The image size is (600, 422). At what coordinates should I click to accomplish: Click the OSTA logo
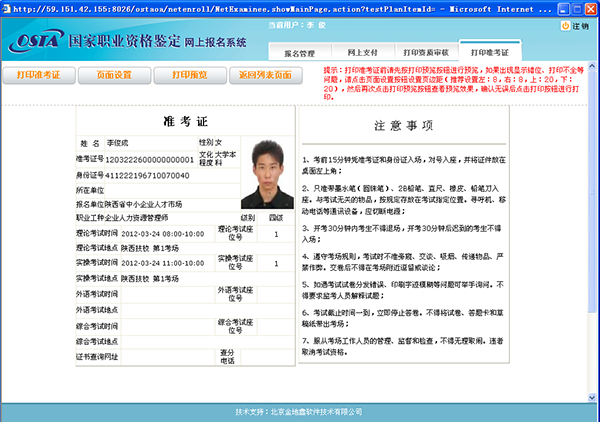click(36, 41)
